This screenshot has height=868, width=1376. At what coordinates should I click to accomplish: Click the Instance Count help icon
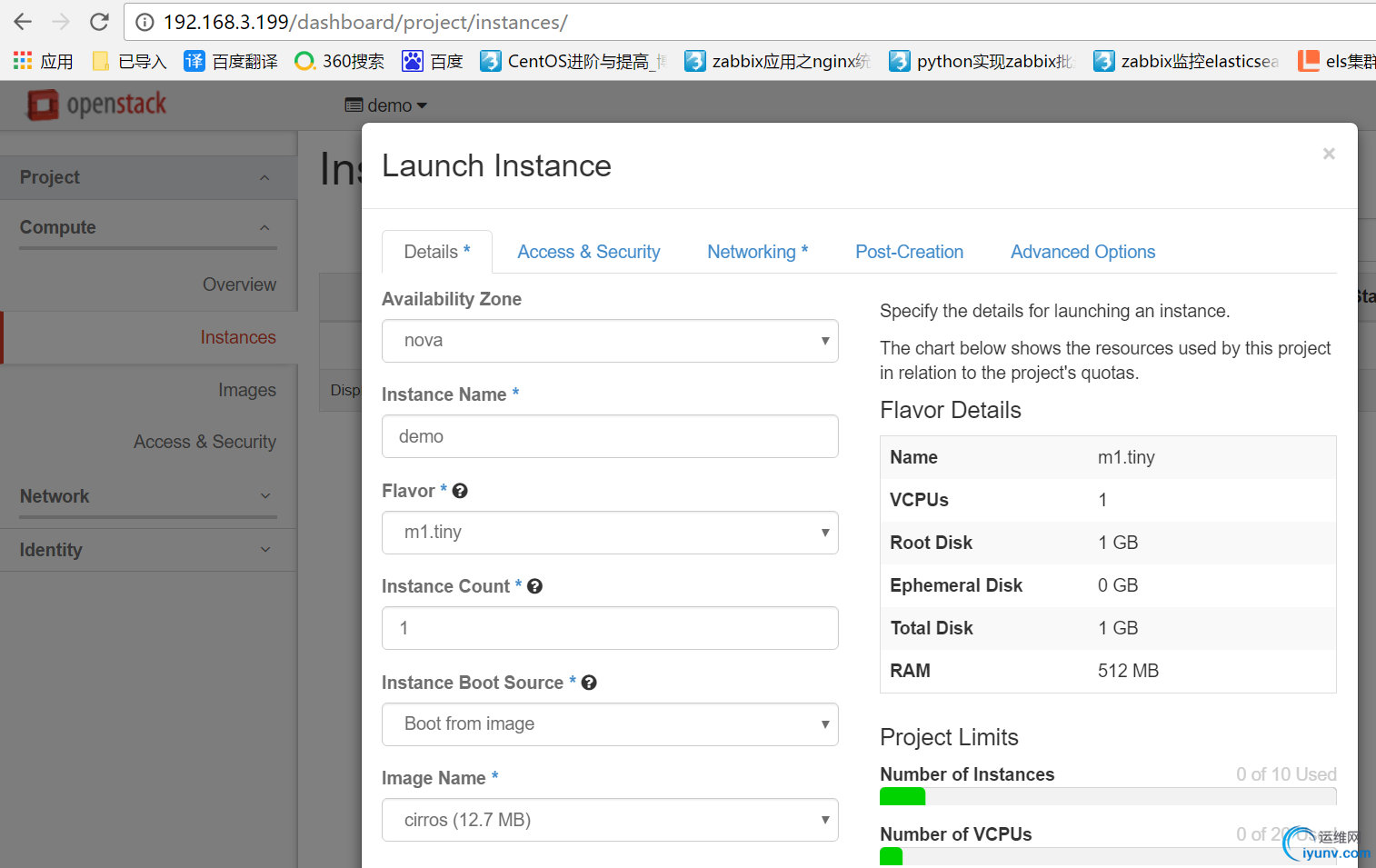coord(534,586)
